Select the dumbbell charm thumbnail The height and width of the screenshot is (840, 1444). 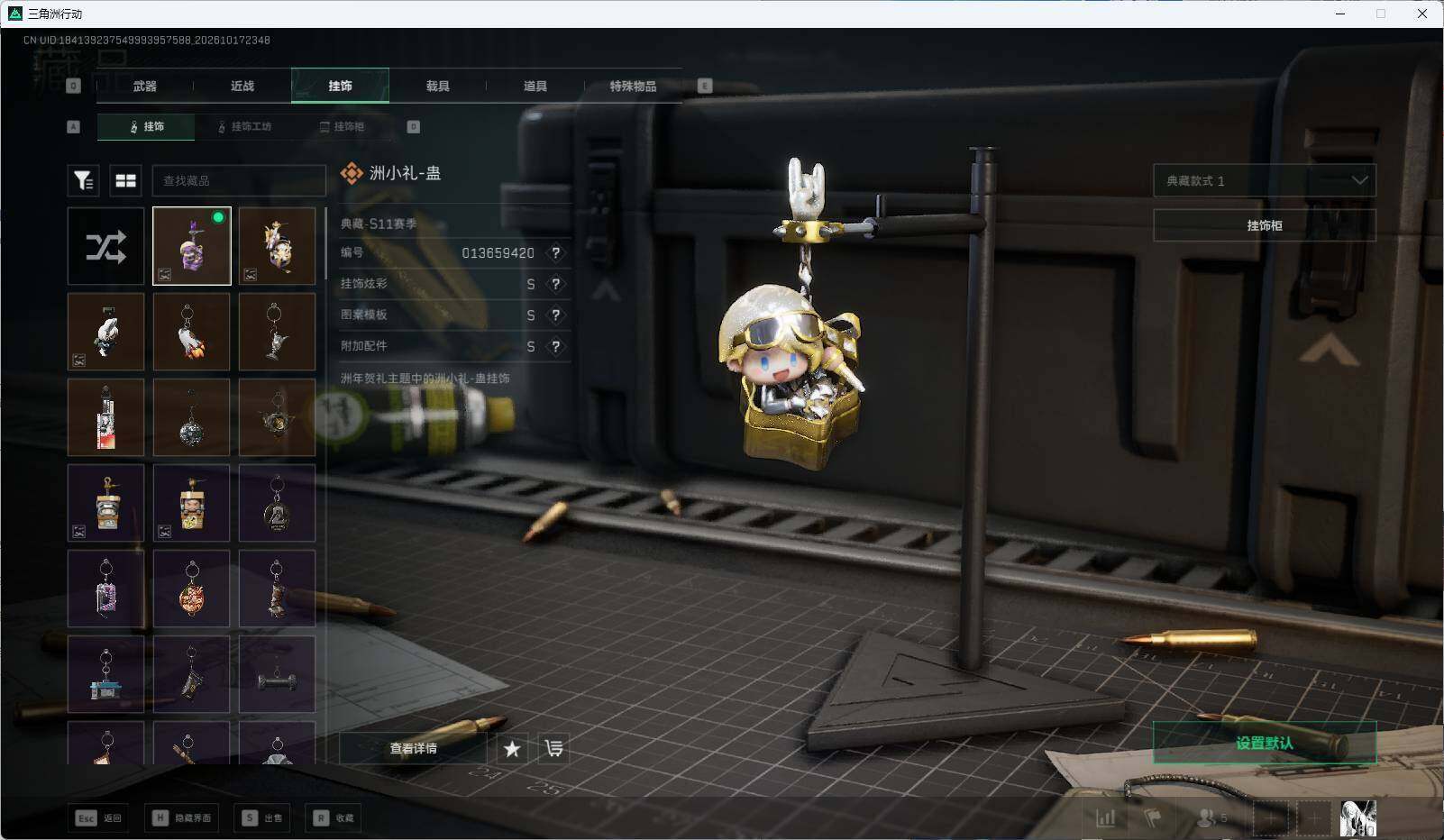coord(278,675)
